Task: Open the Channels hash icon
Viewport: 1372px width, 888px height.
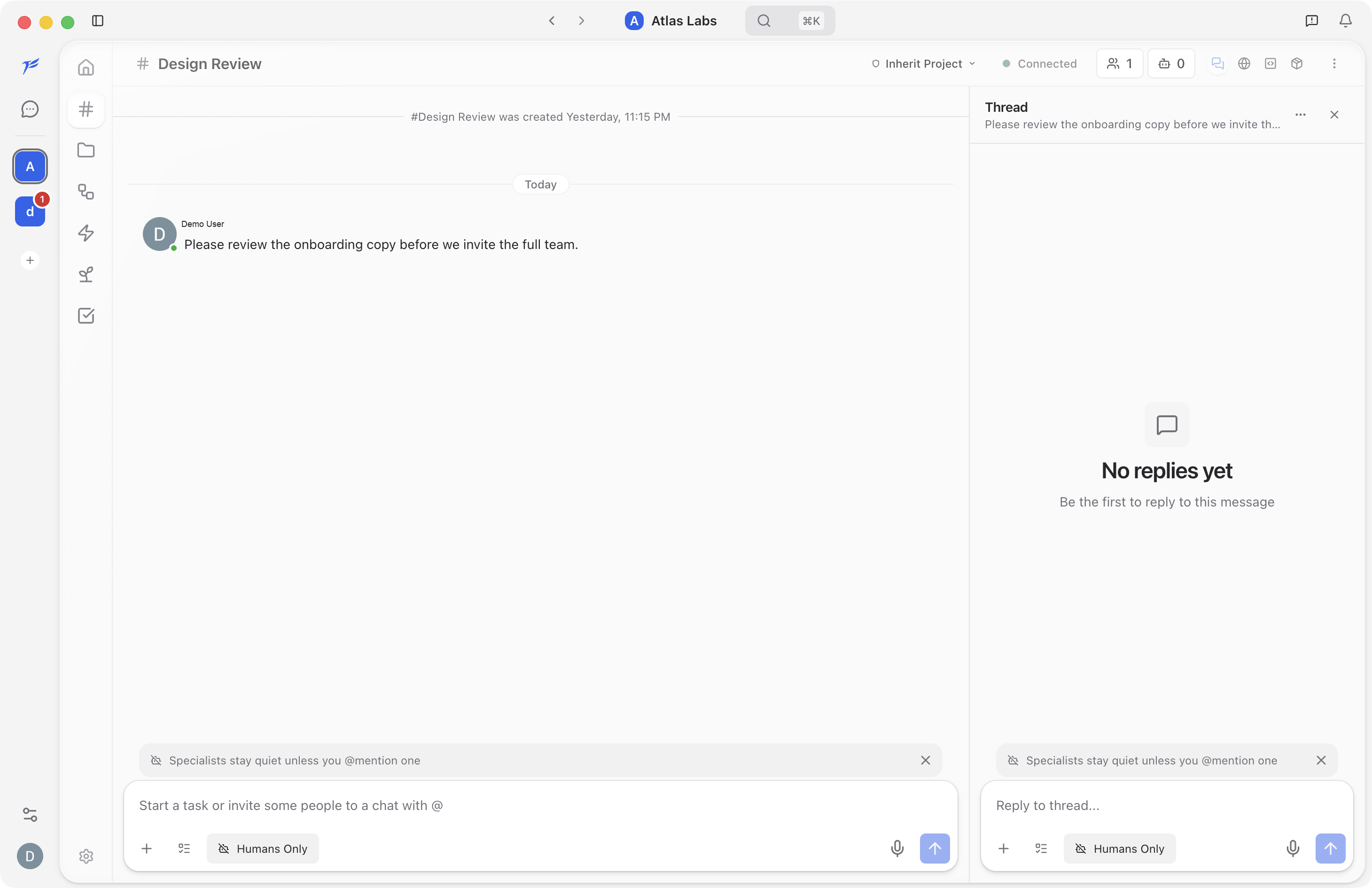Action: point(86,109)
